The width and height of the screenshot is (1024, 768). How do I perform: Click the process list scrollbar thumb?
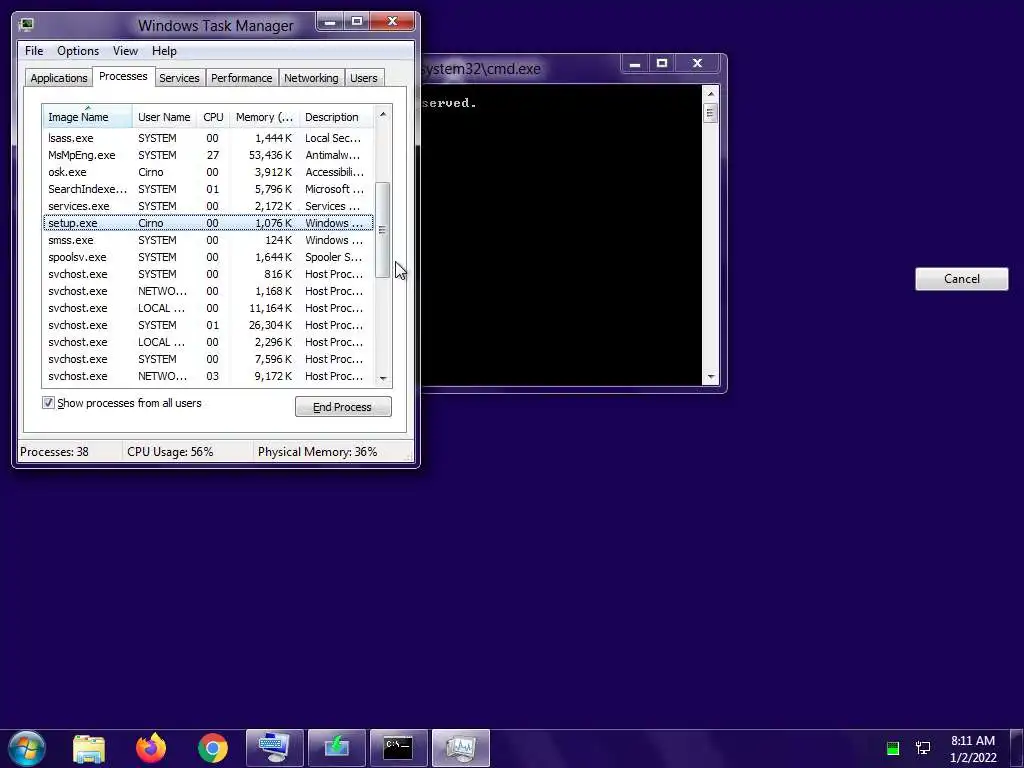[x=383, y=230]
